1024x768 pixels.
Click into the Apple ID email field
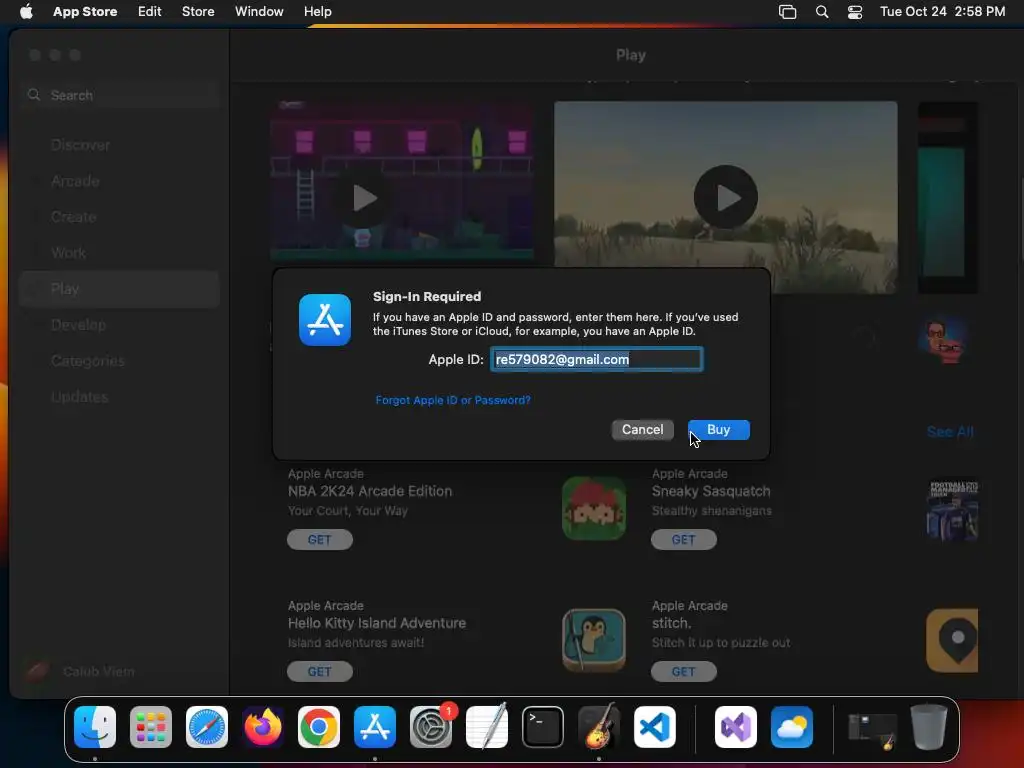pos(596,359)
